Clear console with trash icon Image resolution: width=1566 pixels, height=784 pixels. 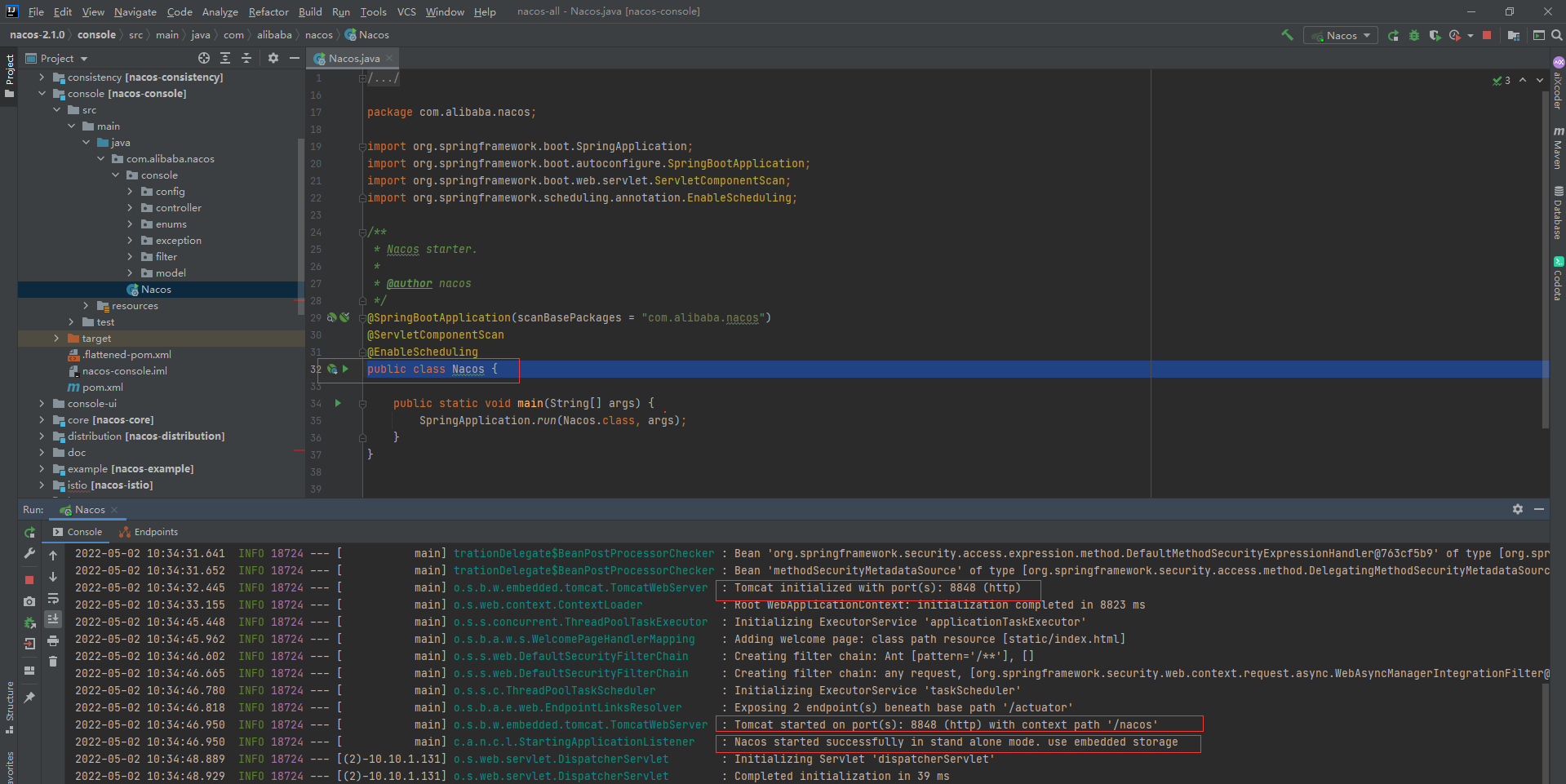[x=53, y=662]
